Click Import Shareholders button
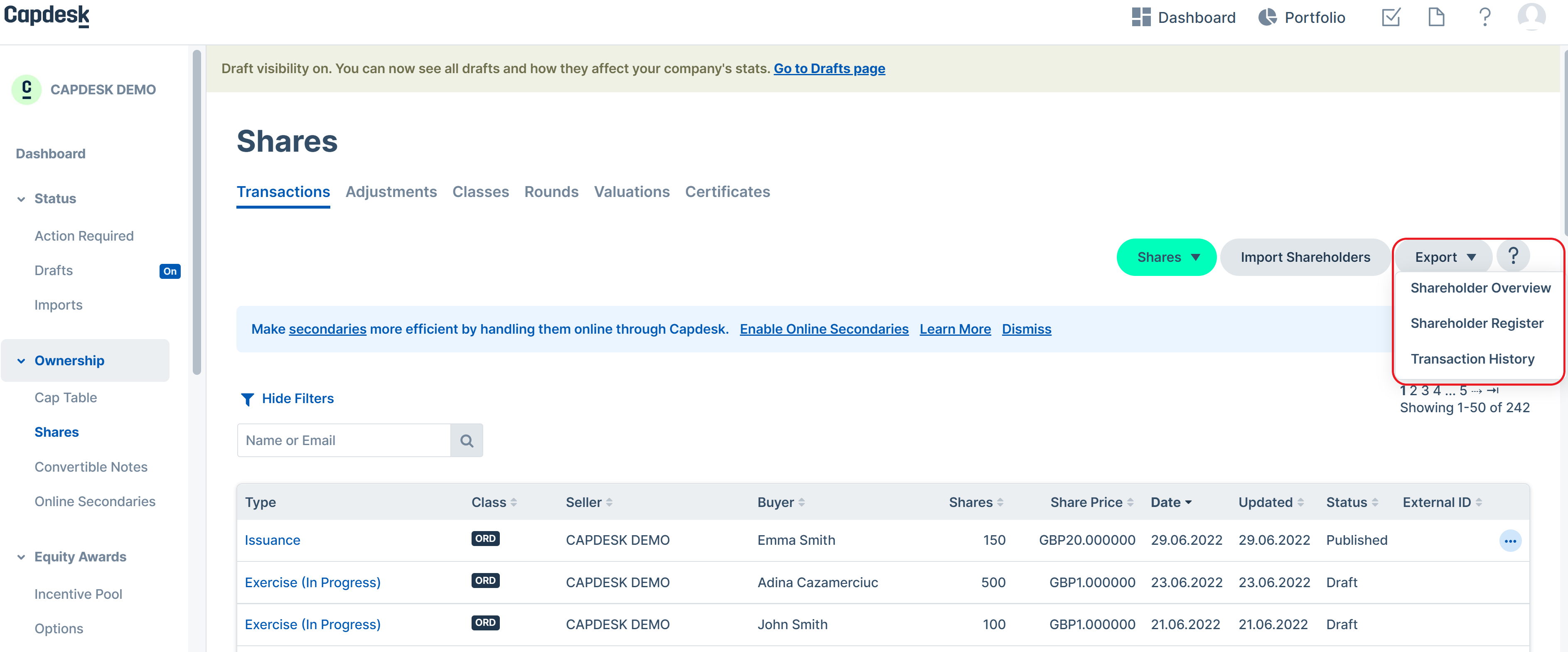Image resolution: width=1568 pixels, height=652 pixels. click(x=1306, y=258)
